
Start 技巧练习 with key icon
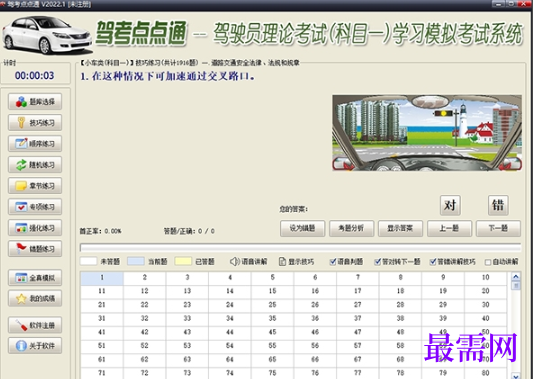pos(35,122)
